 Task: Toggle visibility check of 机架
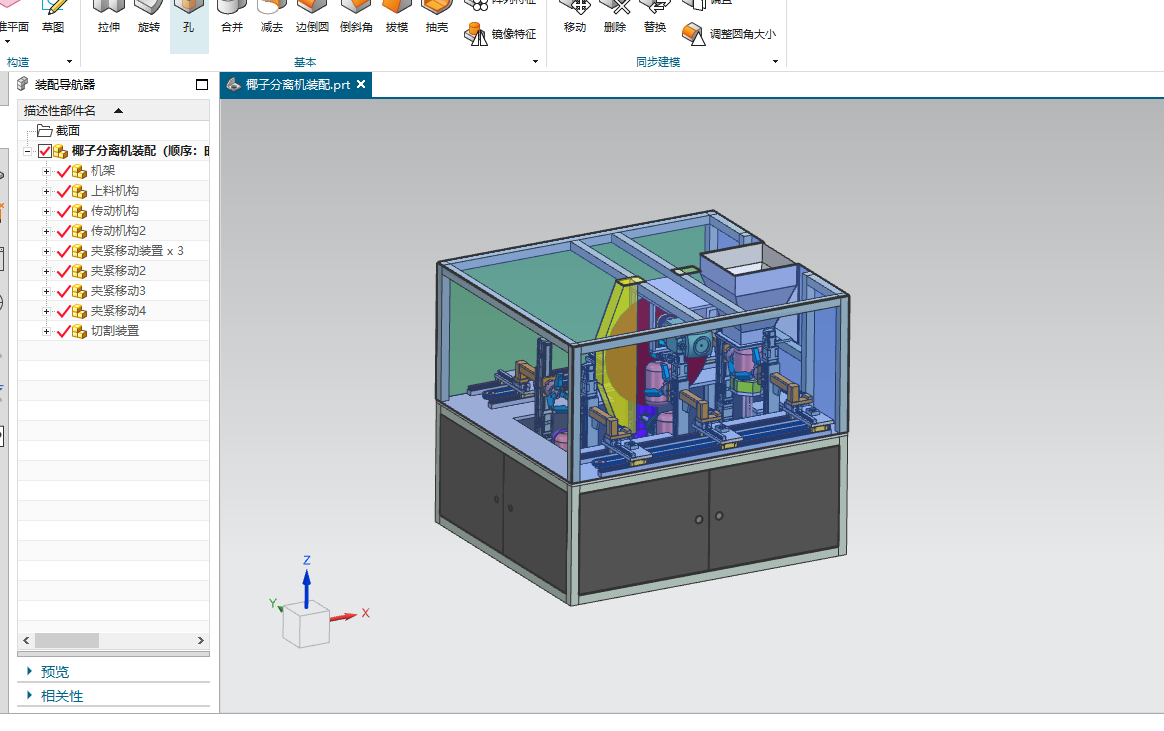(64, 171)
